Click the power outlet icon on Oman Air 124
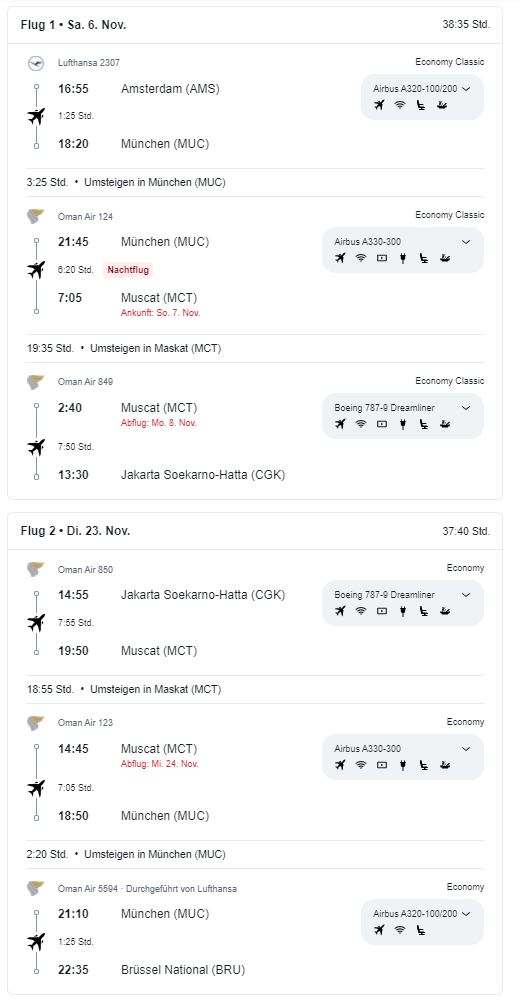 402,258
